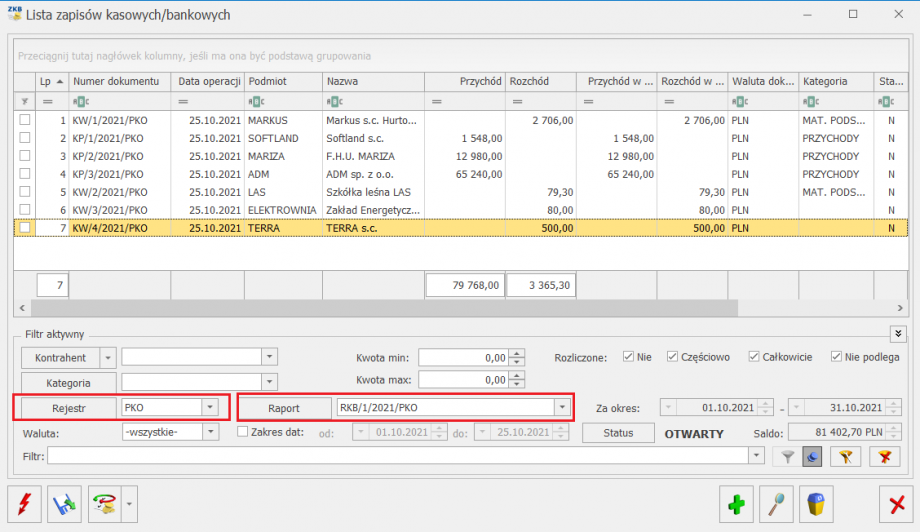
Task: Close window with the red X button
Action: (897, 503)
